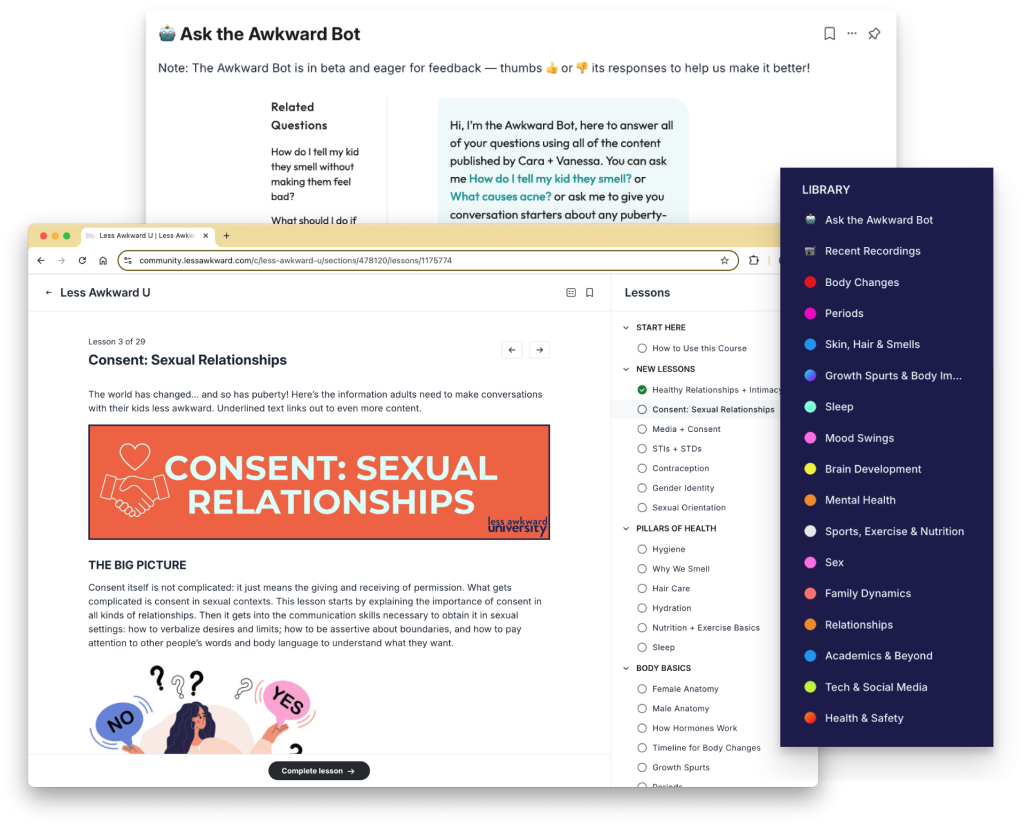Collapse the PILLARS OF HEALTH section

click(626, 529)
